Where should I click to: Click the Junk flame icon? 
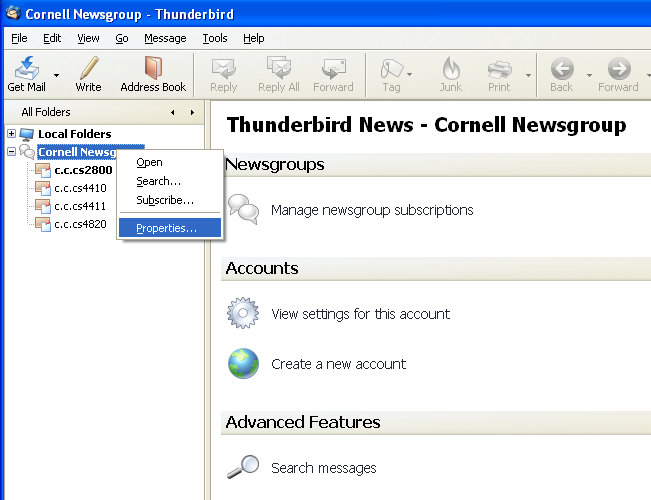coord(451,69)
